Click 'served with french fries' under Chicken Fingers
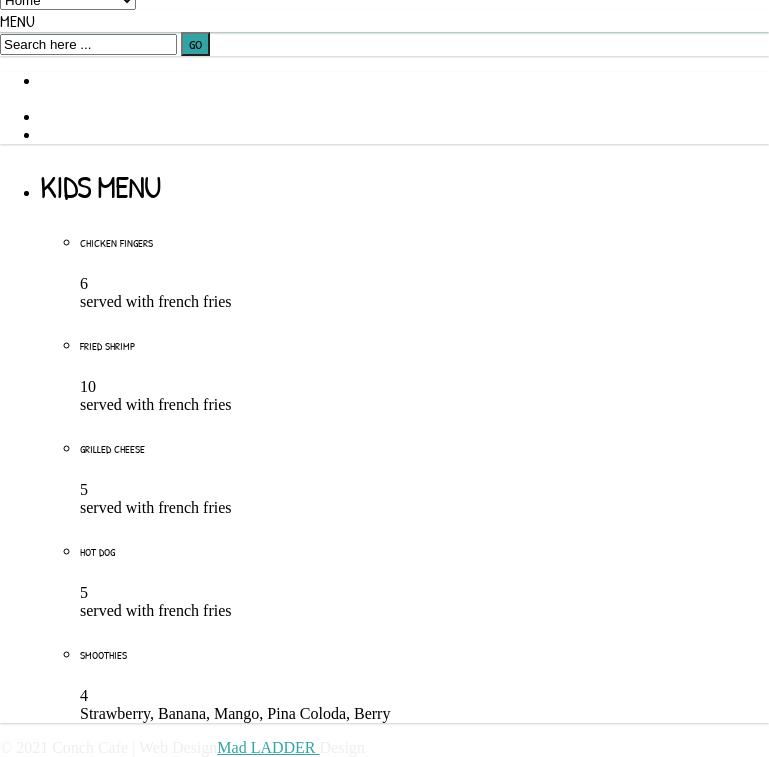 (155, 302)
